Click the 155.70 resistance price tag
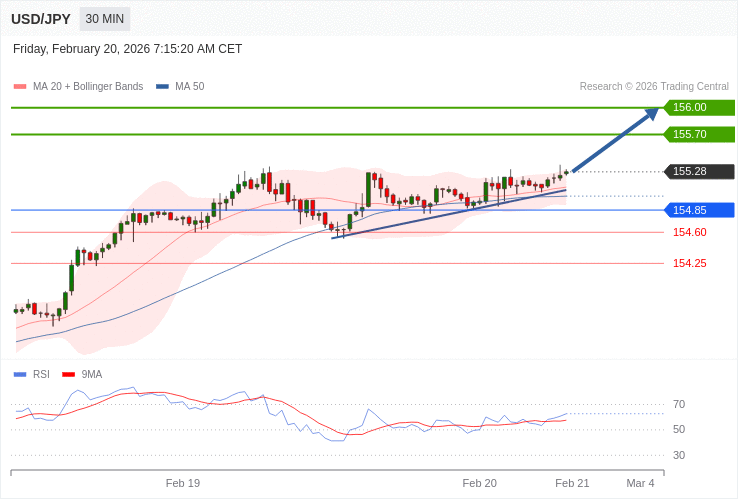The image size is (738, 500). [699, 134]
